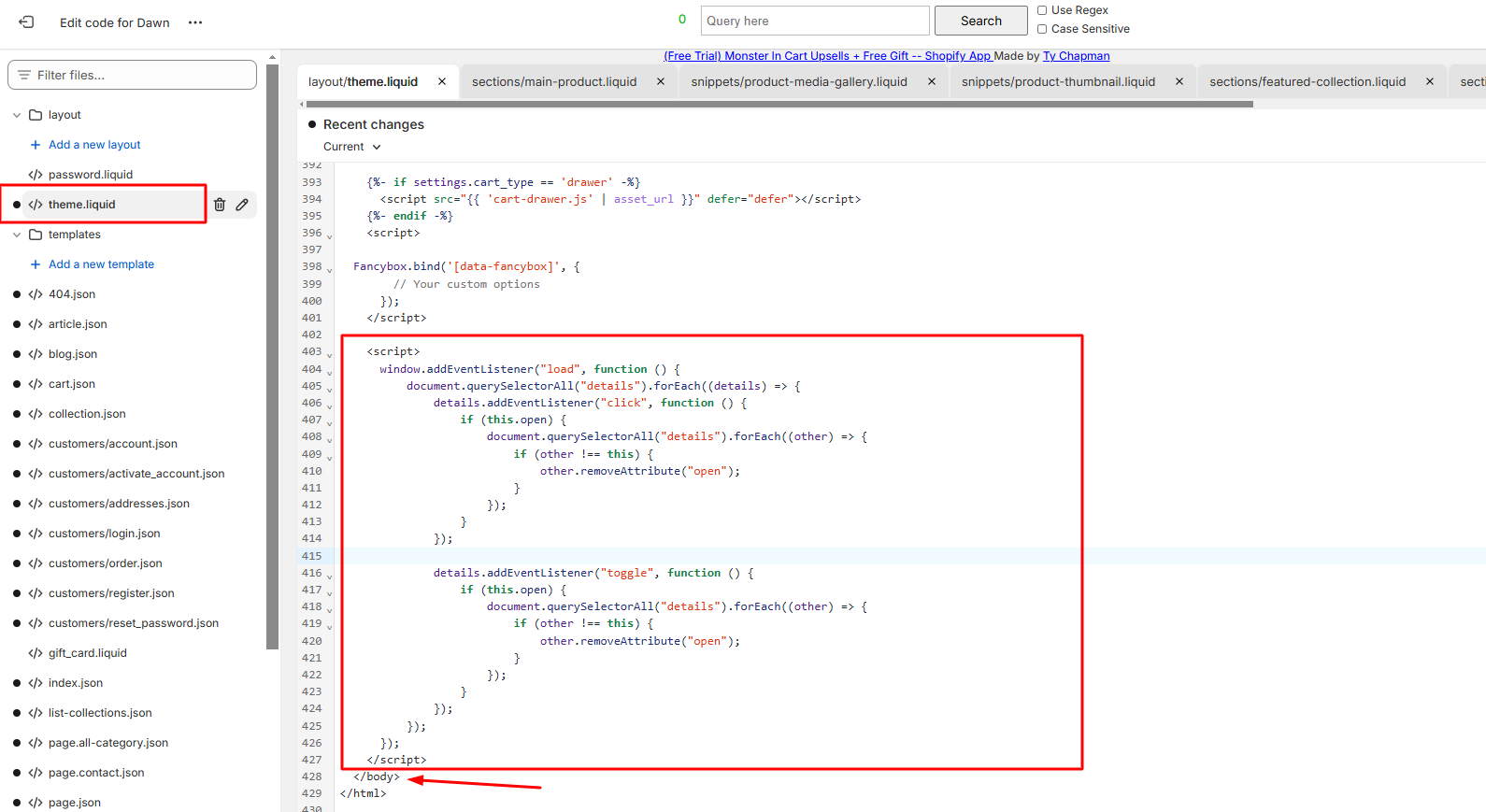
Task: Fold code at line 398
Action: (329, 269)
